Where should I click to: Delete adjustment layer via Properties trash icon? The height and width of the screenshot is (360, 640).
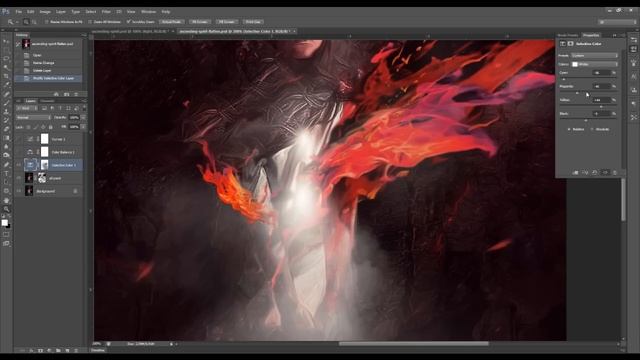click(x=615, y=173)
